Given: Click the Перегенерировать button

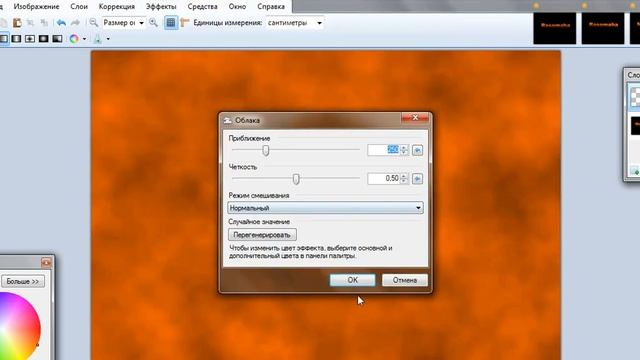Looking at the screenshot, I should click(x=262, y=235).
